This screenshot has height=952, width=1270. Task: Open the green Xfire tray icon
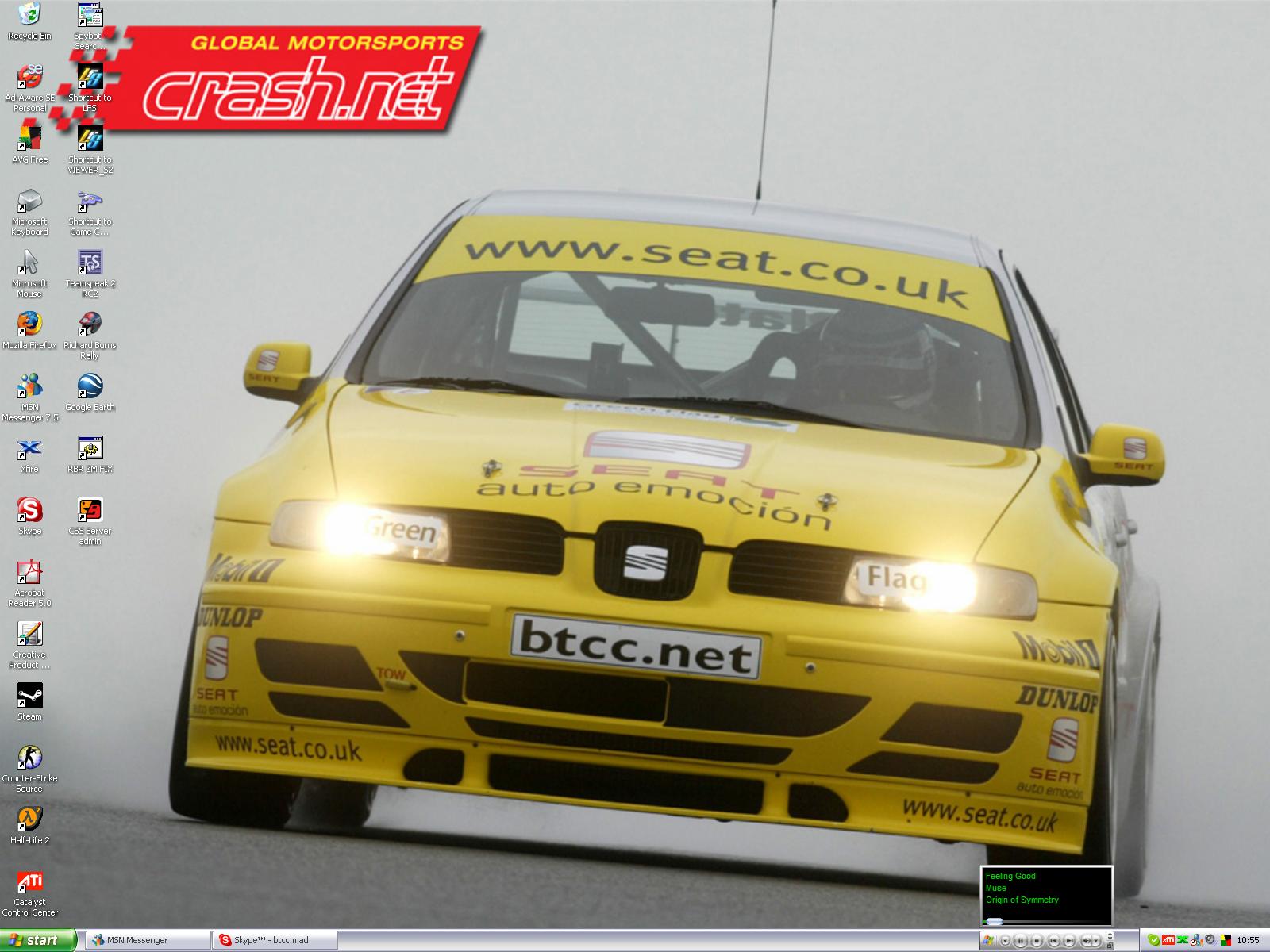click(x=1182, y=940)
